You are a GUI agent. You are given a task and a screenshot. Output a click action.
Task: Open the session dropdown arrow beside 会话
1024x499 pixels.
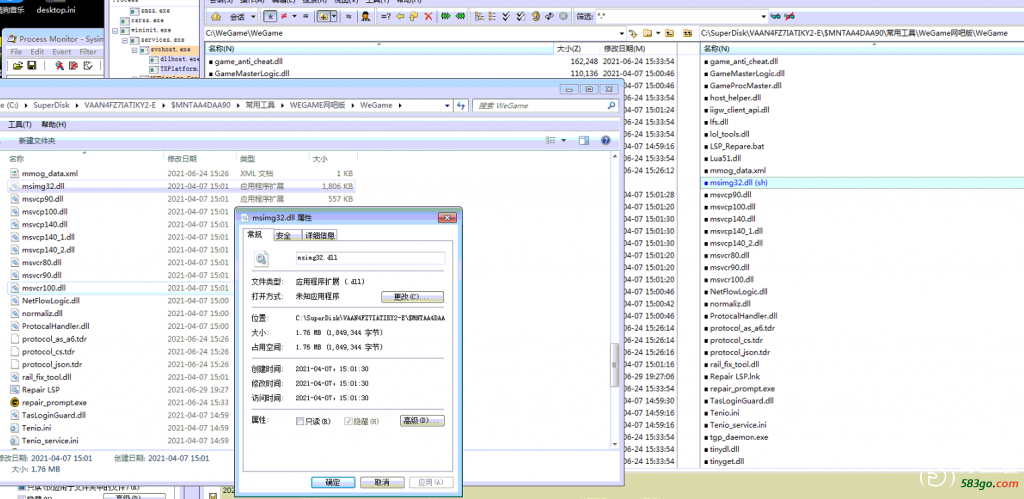(253, 16)
